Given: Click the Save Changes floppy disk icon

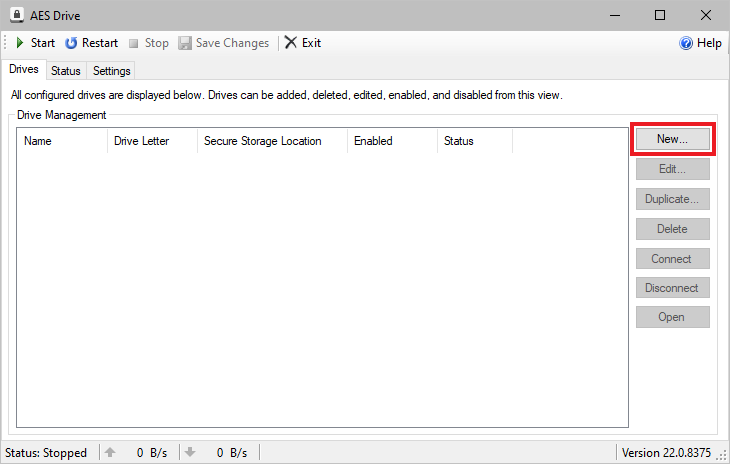Looking at the screenshot, I should tap(185, 43).
